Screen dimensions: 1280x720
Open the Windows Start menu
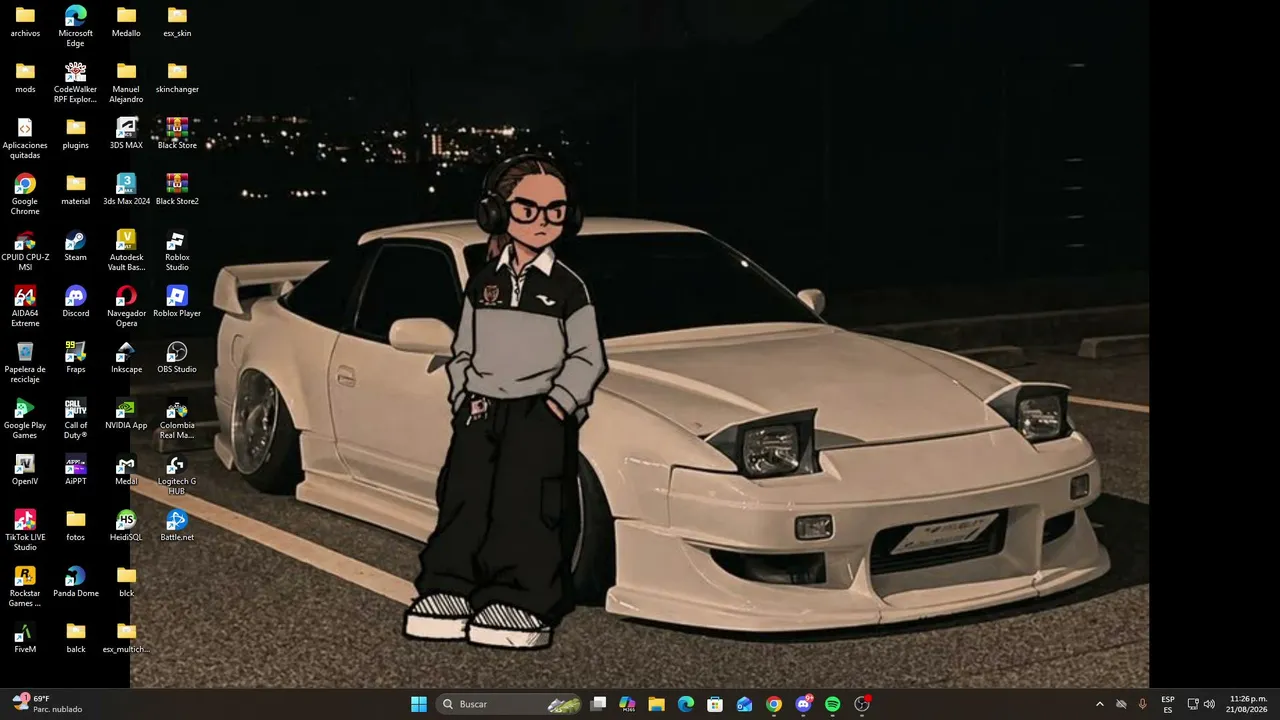419,704
